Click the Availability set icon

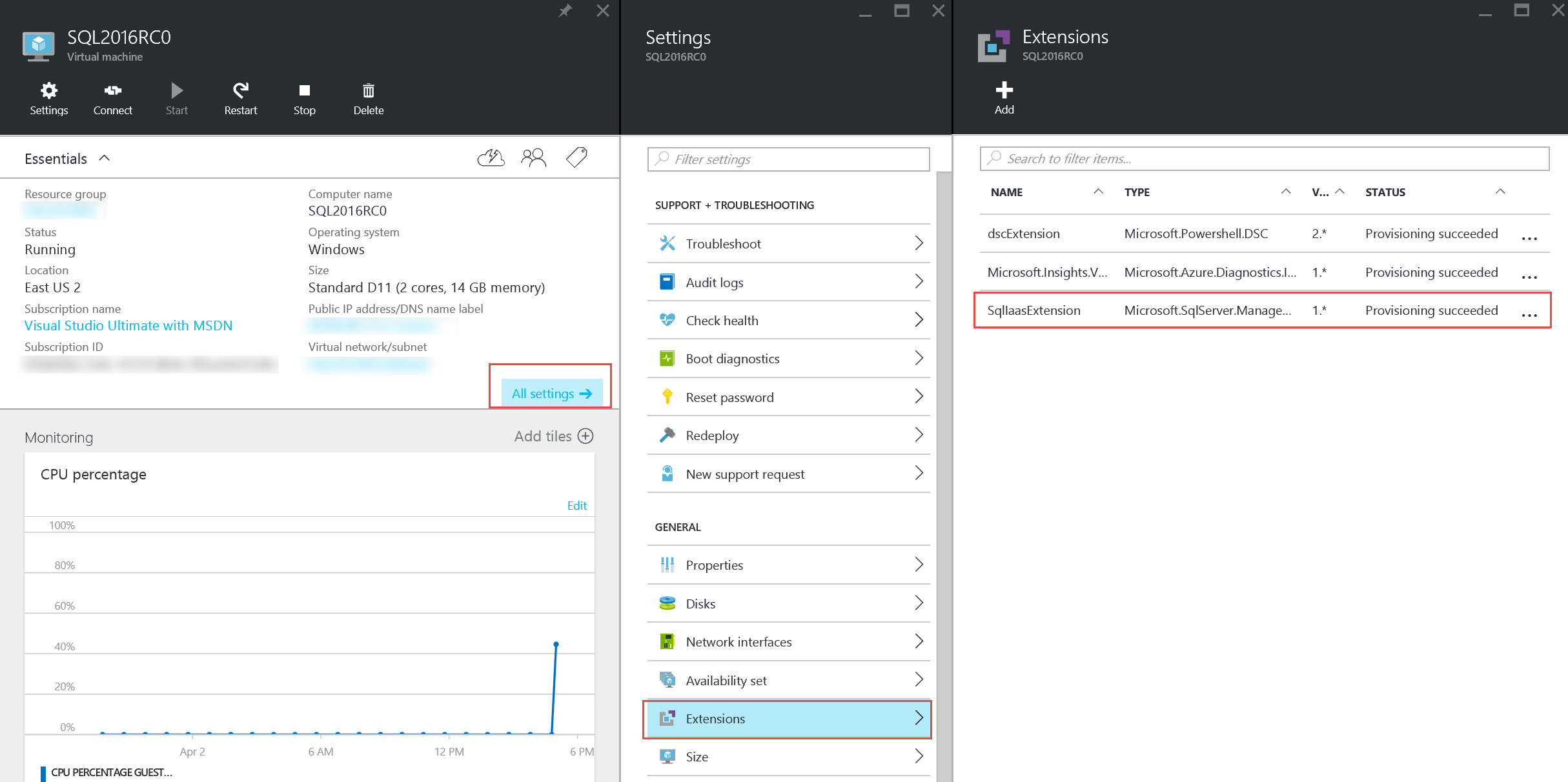pyautogui.click(x=667, y=680)
